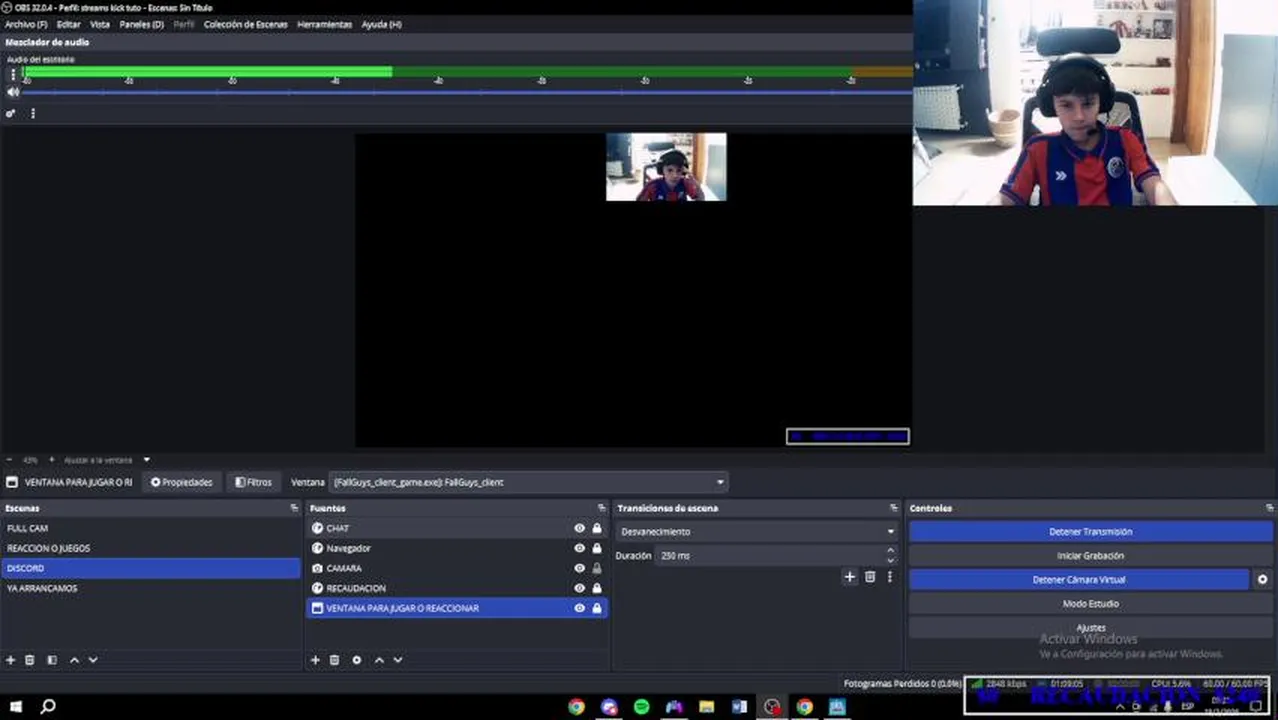Viewport: 1278px width, 720px height.
Task: Decrease transition duration with down arrow
Action: tap(890, 560)
